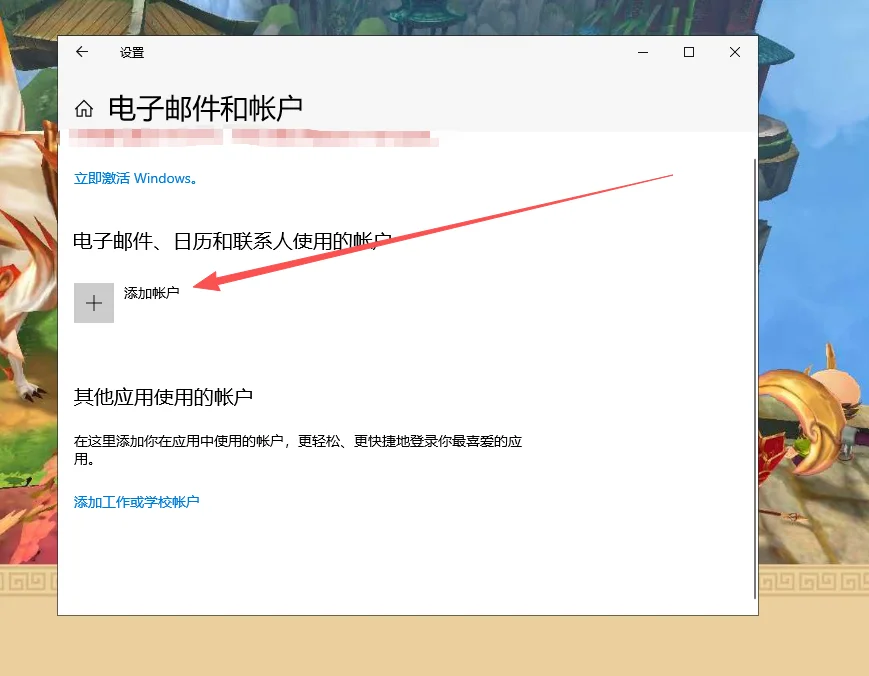
Task: Click the 其他应用使用的帐户 heading
Action: [x=163, y=397]
